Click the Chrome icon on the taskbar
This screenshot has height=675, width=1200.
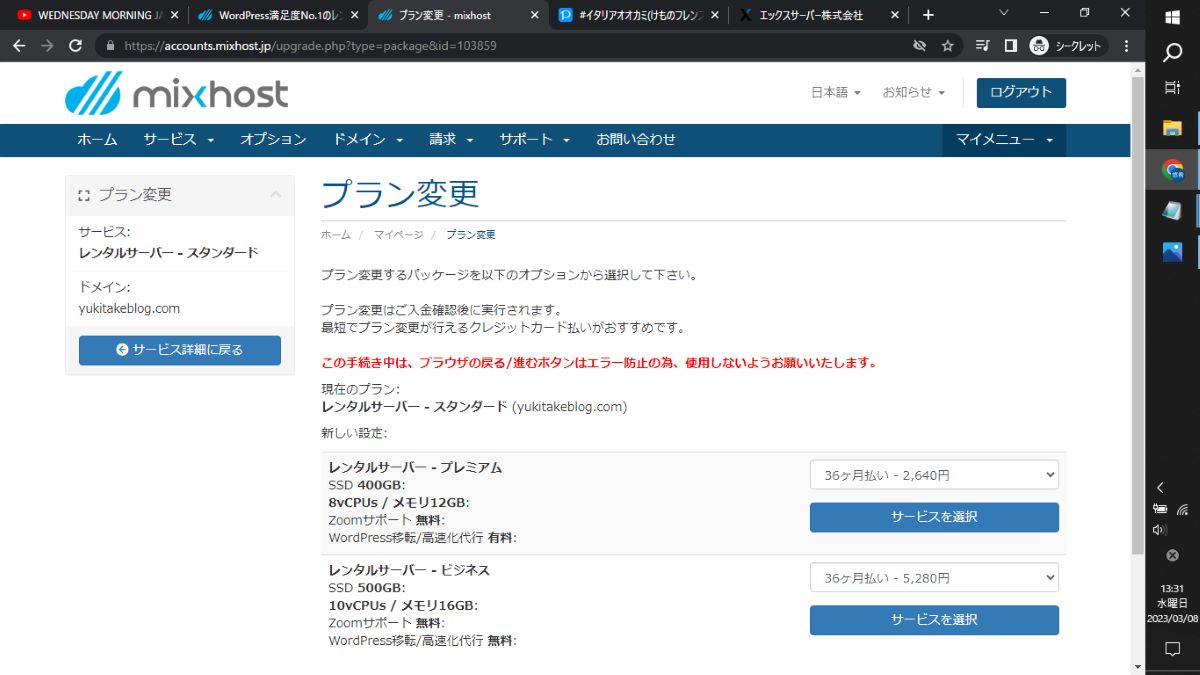point(1173,170)
